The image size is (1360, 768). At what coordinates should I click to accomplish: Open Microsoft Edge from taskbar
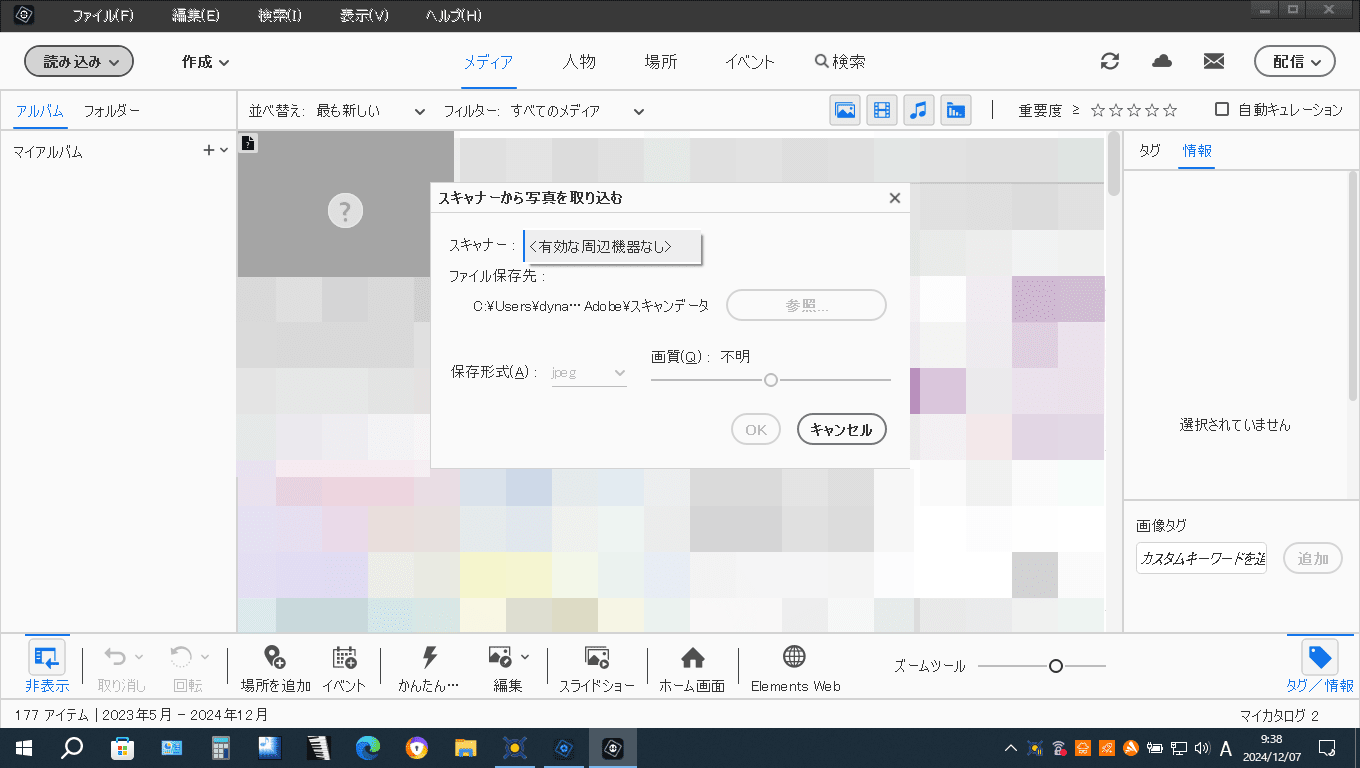(368, 748)
